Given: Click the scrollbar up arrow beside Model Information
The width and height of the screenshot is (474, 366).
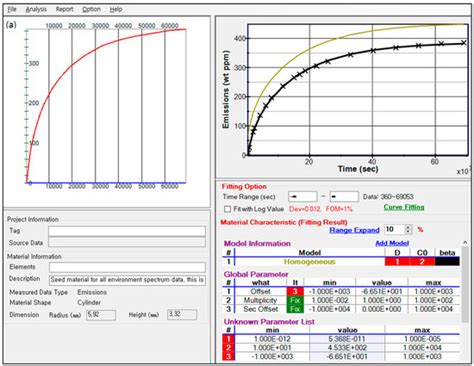Looking at the screenshot, I should 465,243.
